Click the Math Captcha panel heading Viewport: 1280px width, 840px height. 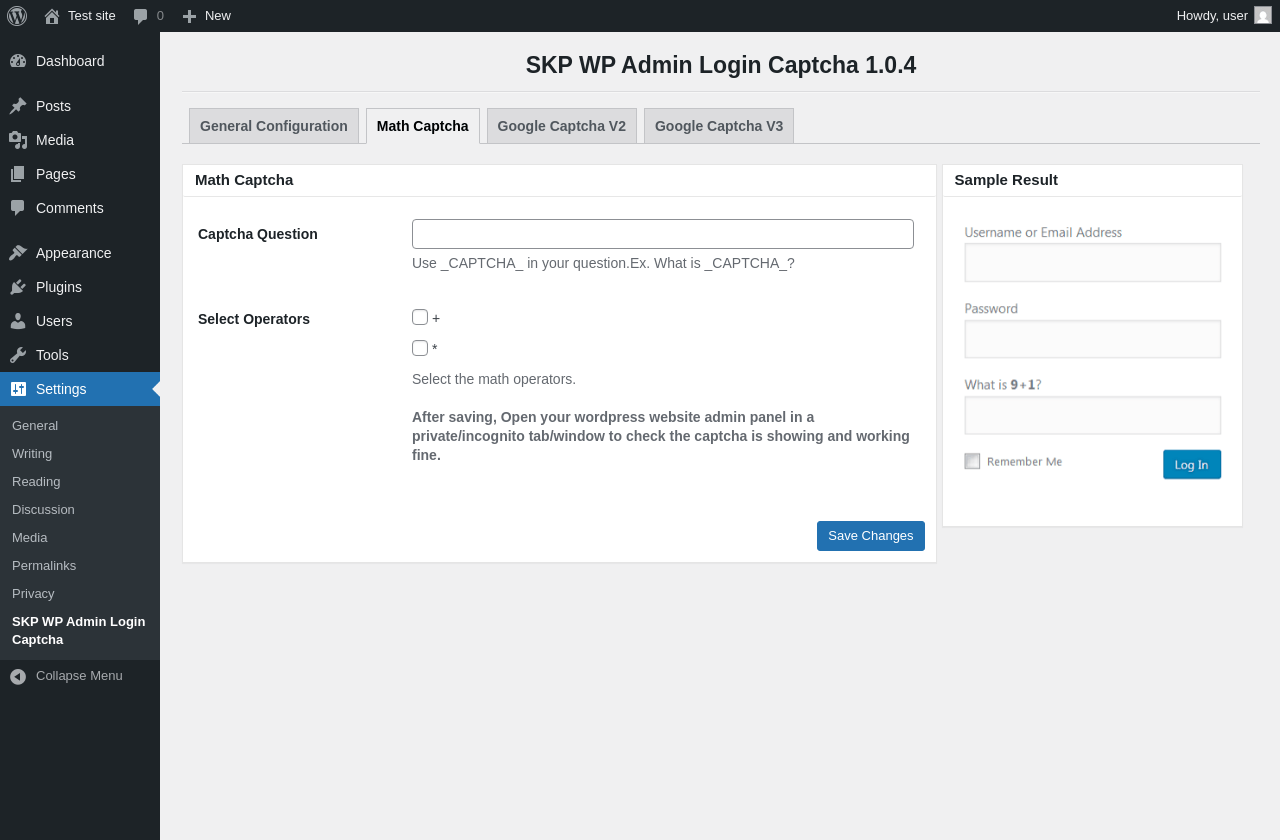(x=244, y=180)
